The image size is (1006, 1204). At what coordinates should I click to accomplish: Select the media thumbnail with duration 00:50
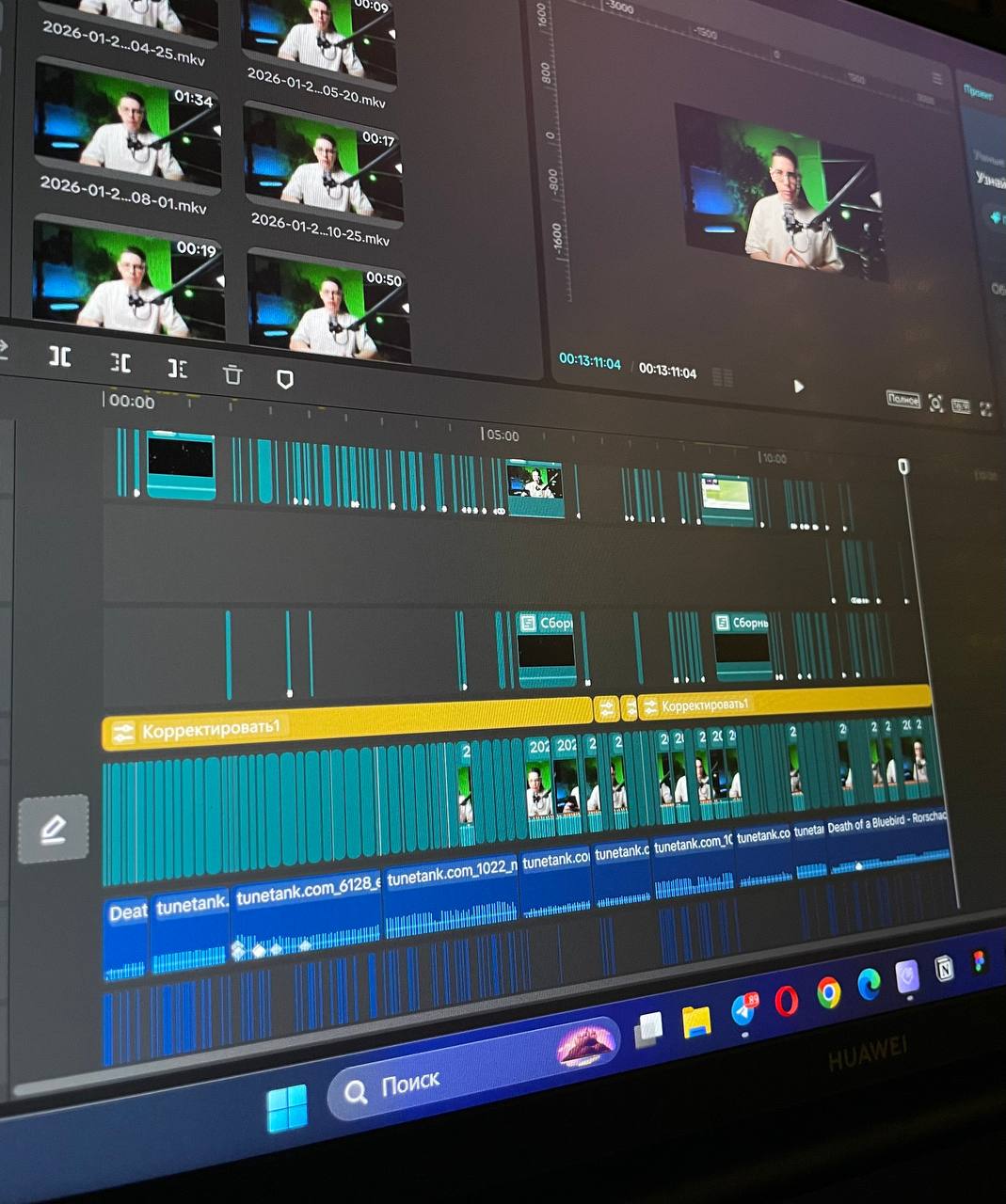(328, 307)
